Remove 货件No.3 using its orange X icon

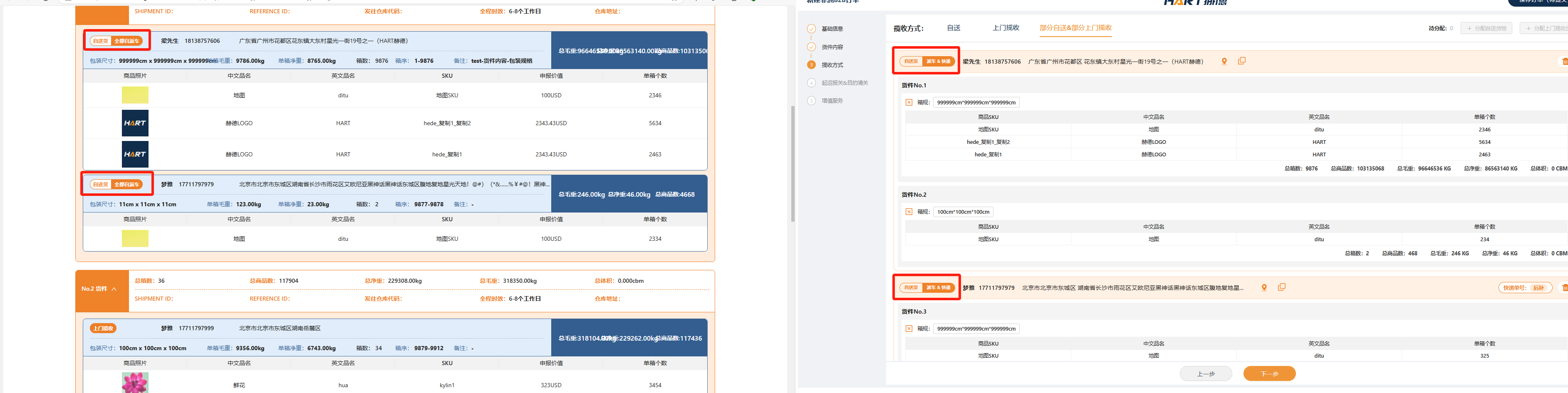(909, 329)
